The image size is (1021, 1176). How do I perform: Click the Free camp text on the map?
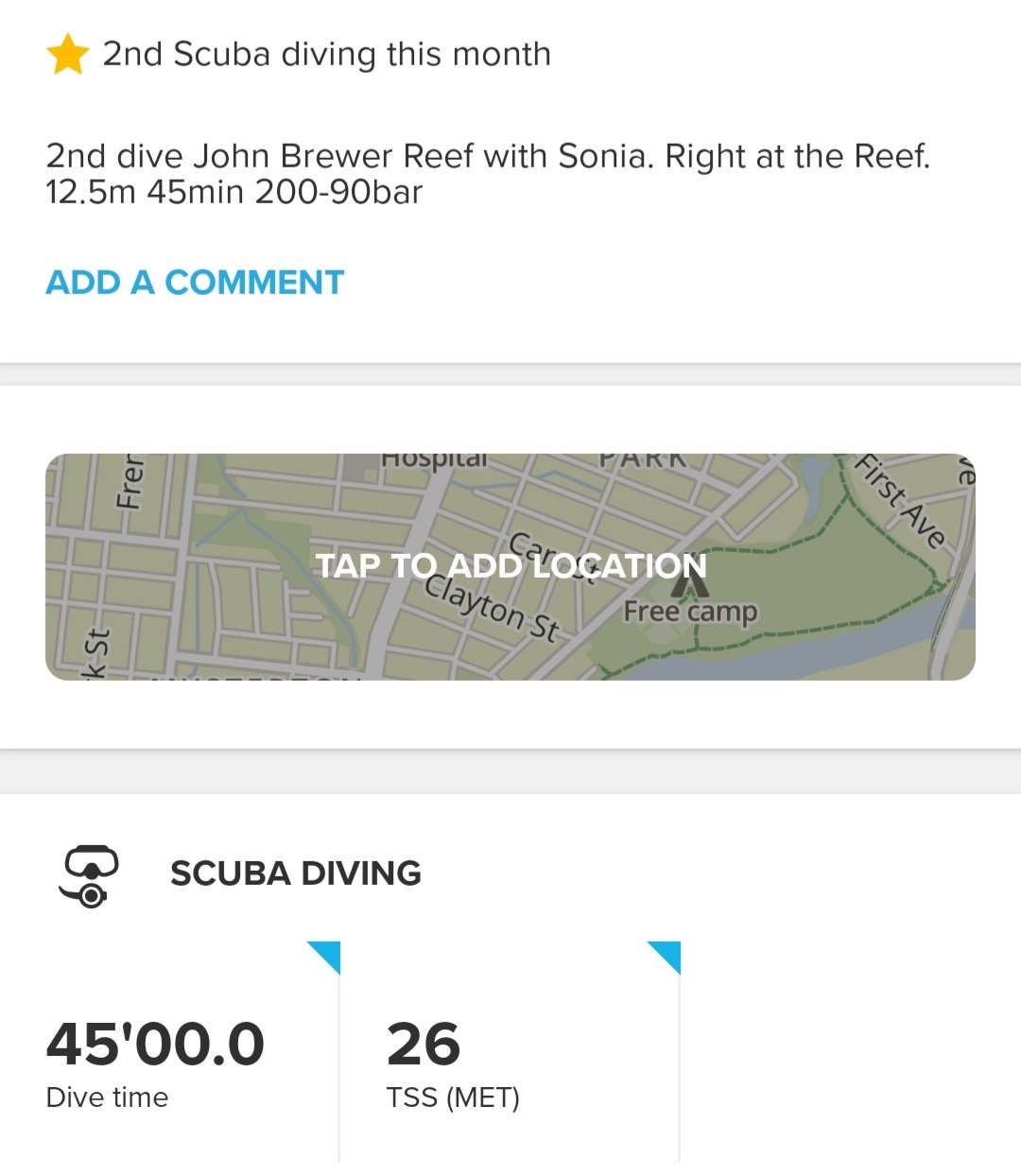click(x=690, y=613)
